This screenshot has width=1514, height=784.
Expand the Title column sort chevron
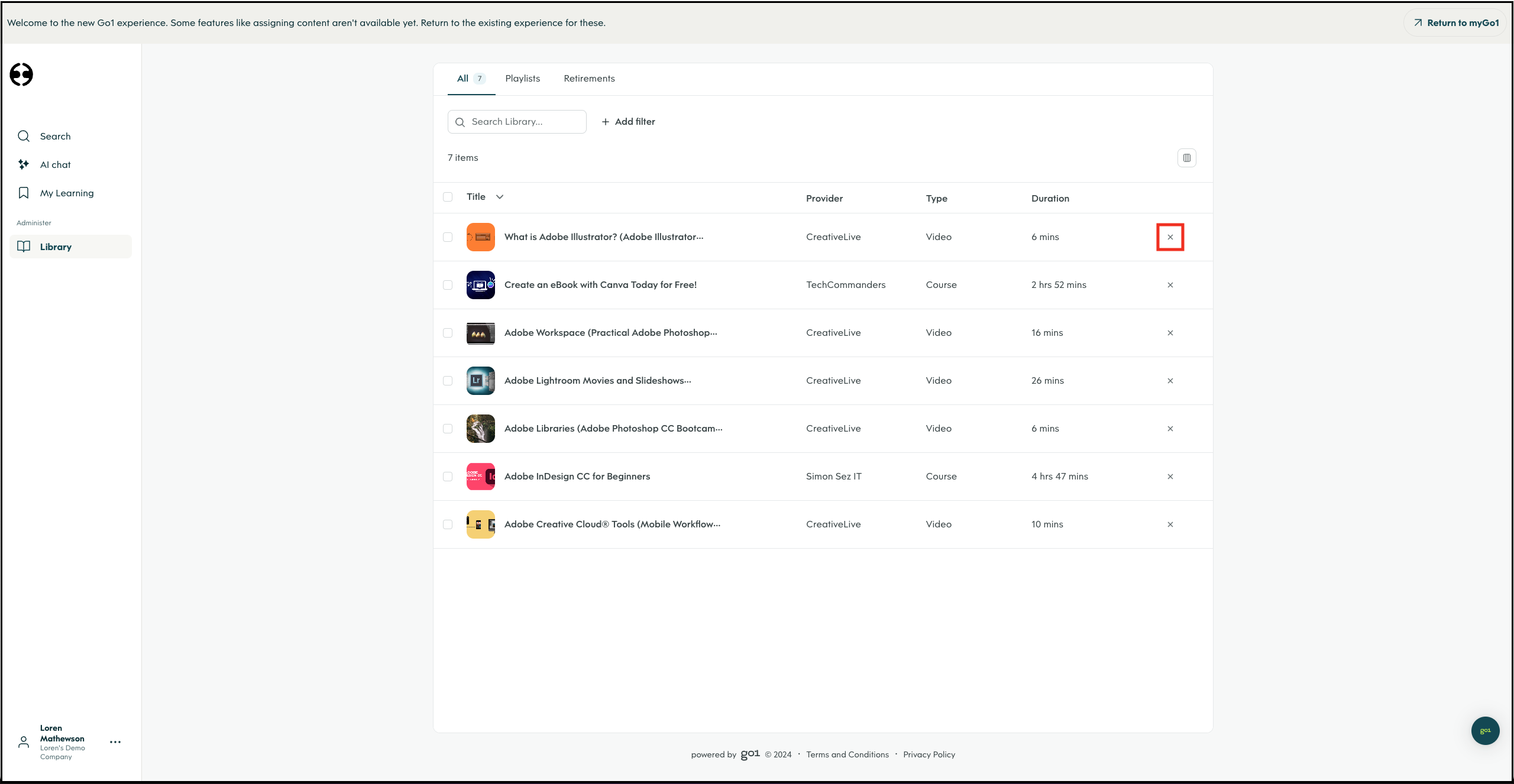500,197
